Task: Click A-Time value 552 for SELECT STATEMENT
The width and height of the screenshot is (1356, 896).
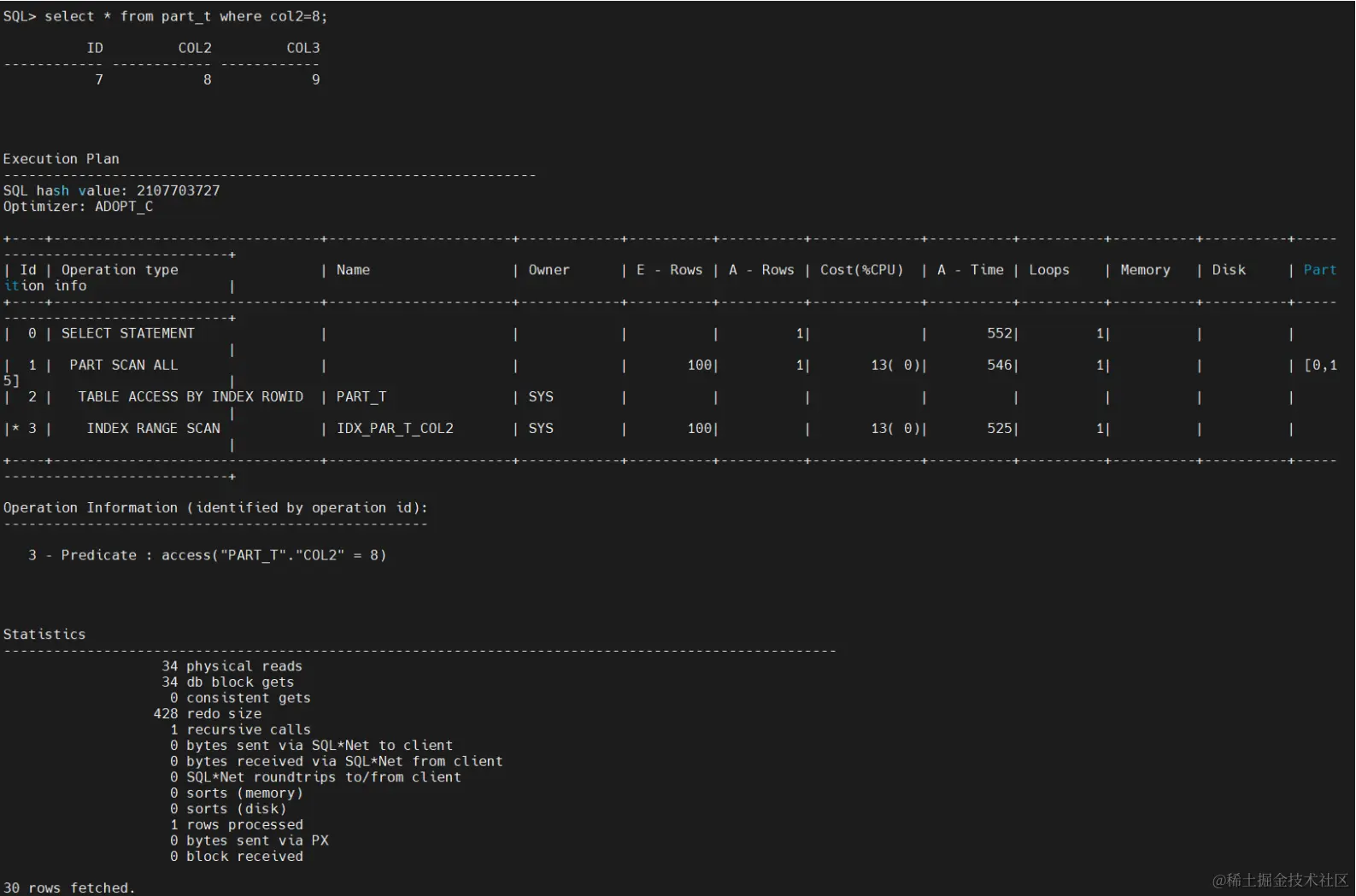Action: 1000,333
